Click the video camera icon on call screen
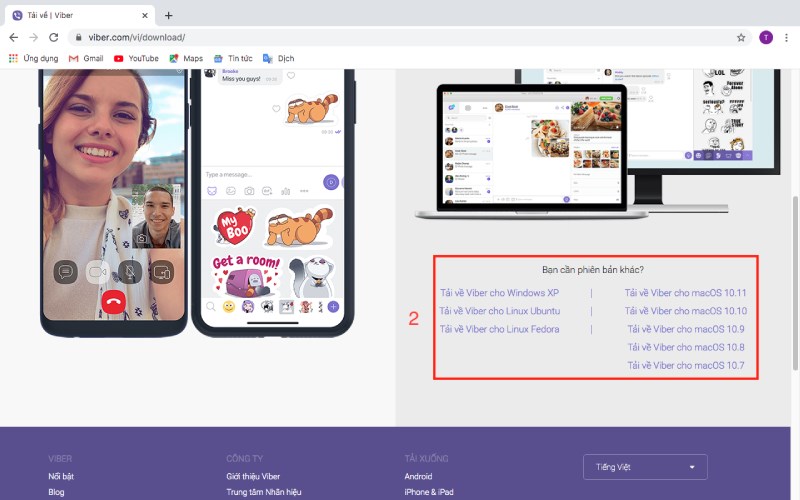Screen dimensions: 800x500 (x=97, y=272)
